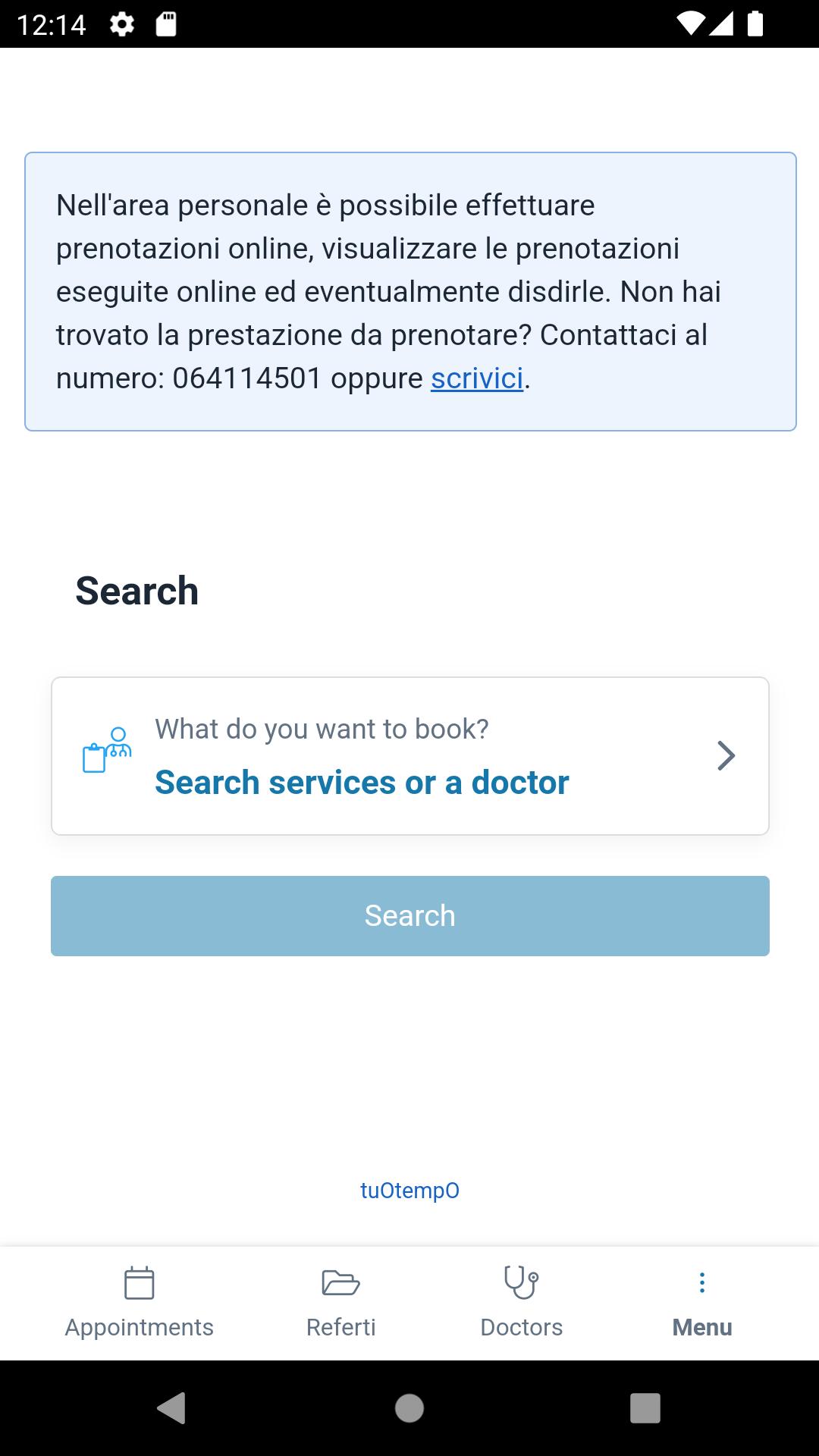Tap the Android home circle
The height and width of the screenshot is (1456, 819).
tap(409, 1408)
